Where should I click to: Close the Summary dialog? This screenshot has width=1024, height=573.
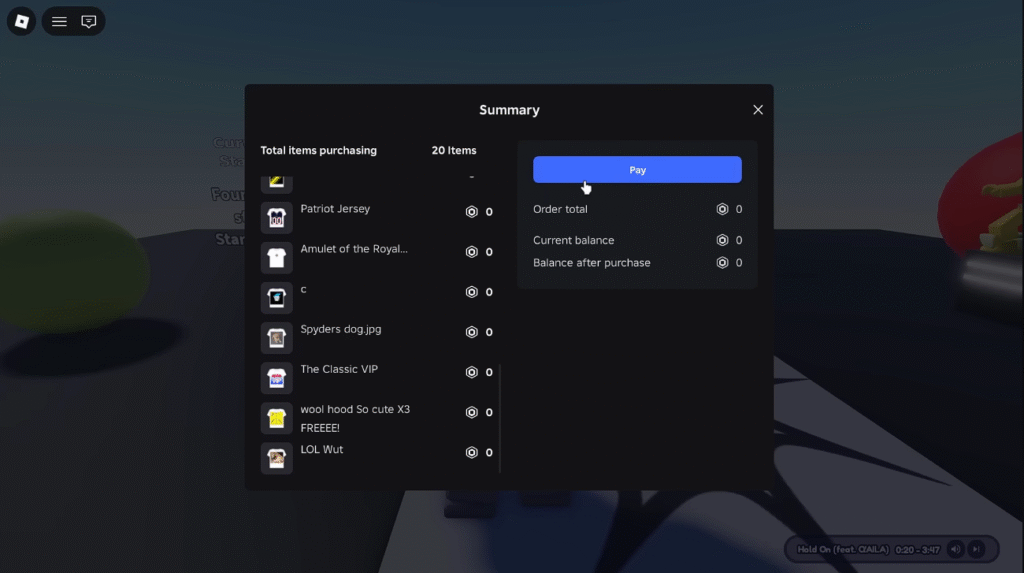[x=758, y=110]
